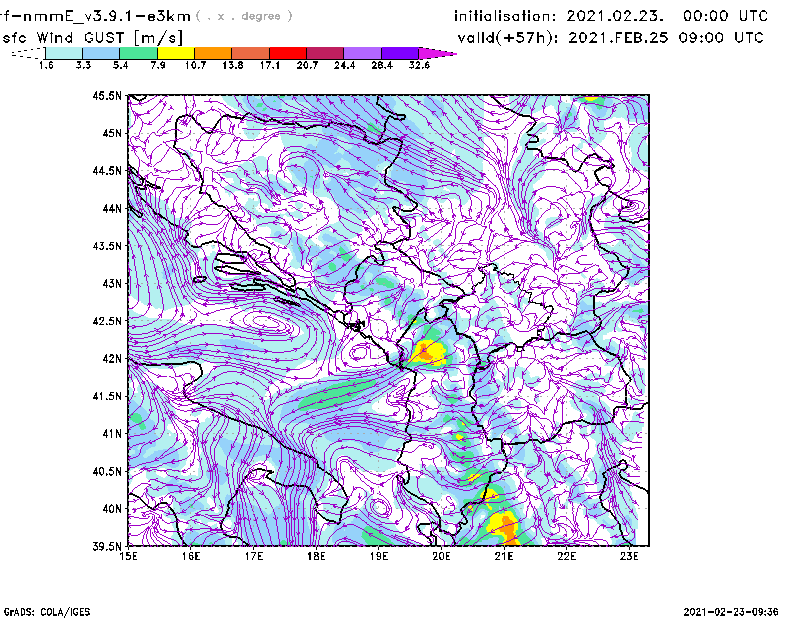Click the light blue 3.3–5.4 legend swatch

pos(101,53)
